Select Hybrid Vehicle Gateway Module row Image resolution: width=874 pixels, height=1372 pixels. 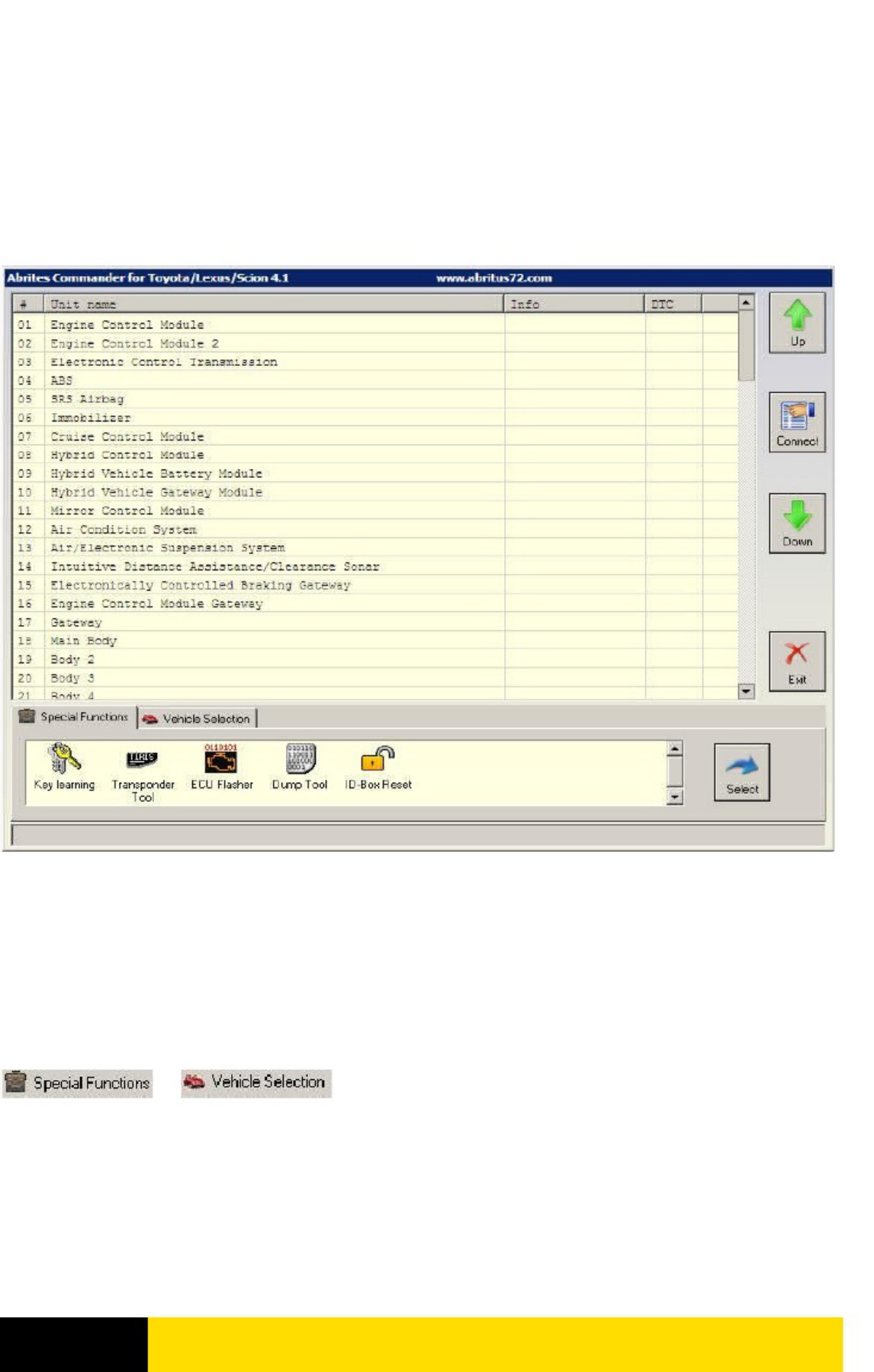376,492
